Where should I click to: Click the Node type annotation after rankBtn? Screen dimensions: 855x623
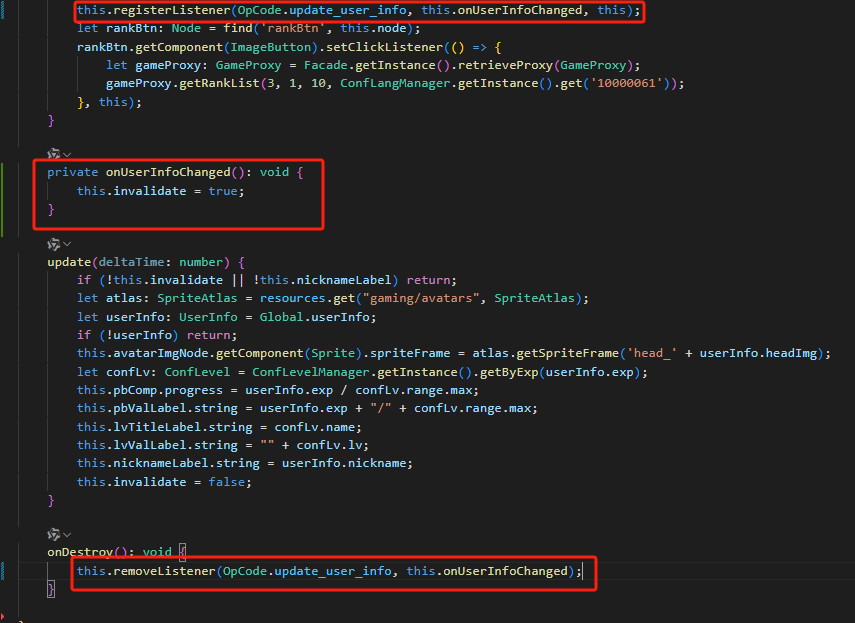point(186,28)
